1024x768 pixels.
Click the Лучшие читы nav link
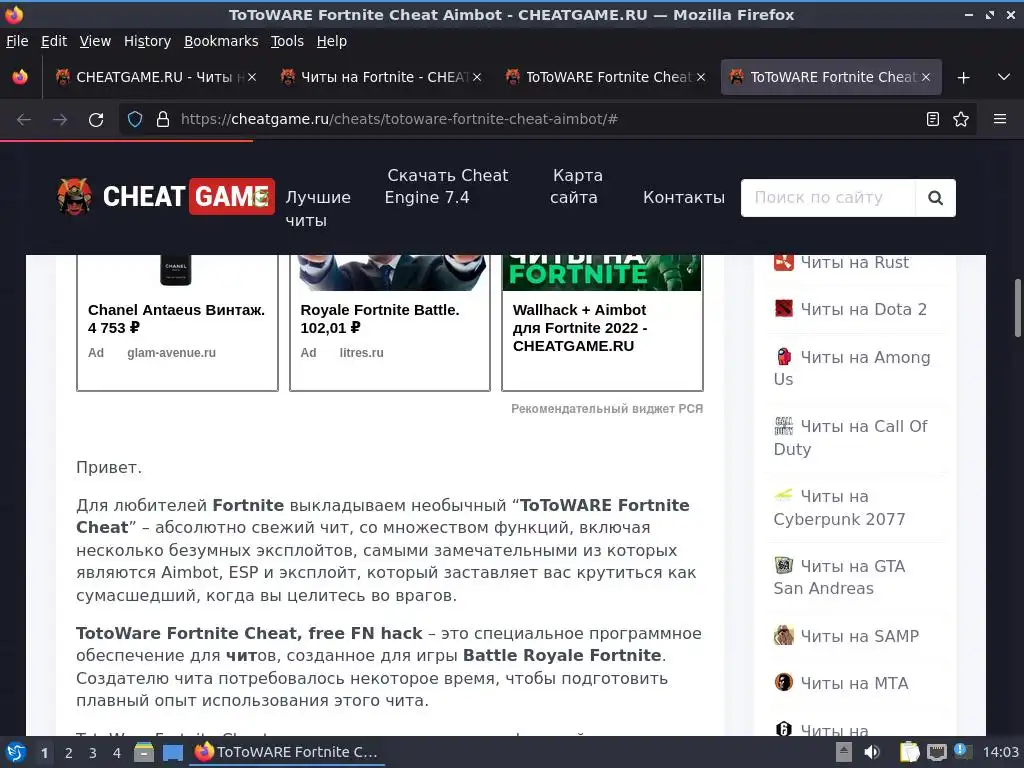[x=318, y=208]
